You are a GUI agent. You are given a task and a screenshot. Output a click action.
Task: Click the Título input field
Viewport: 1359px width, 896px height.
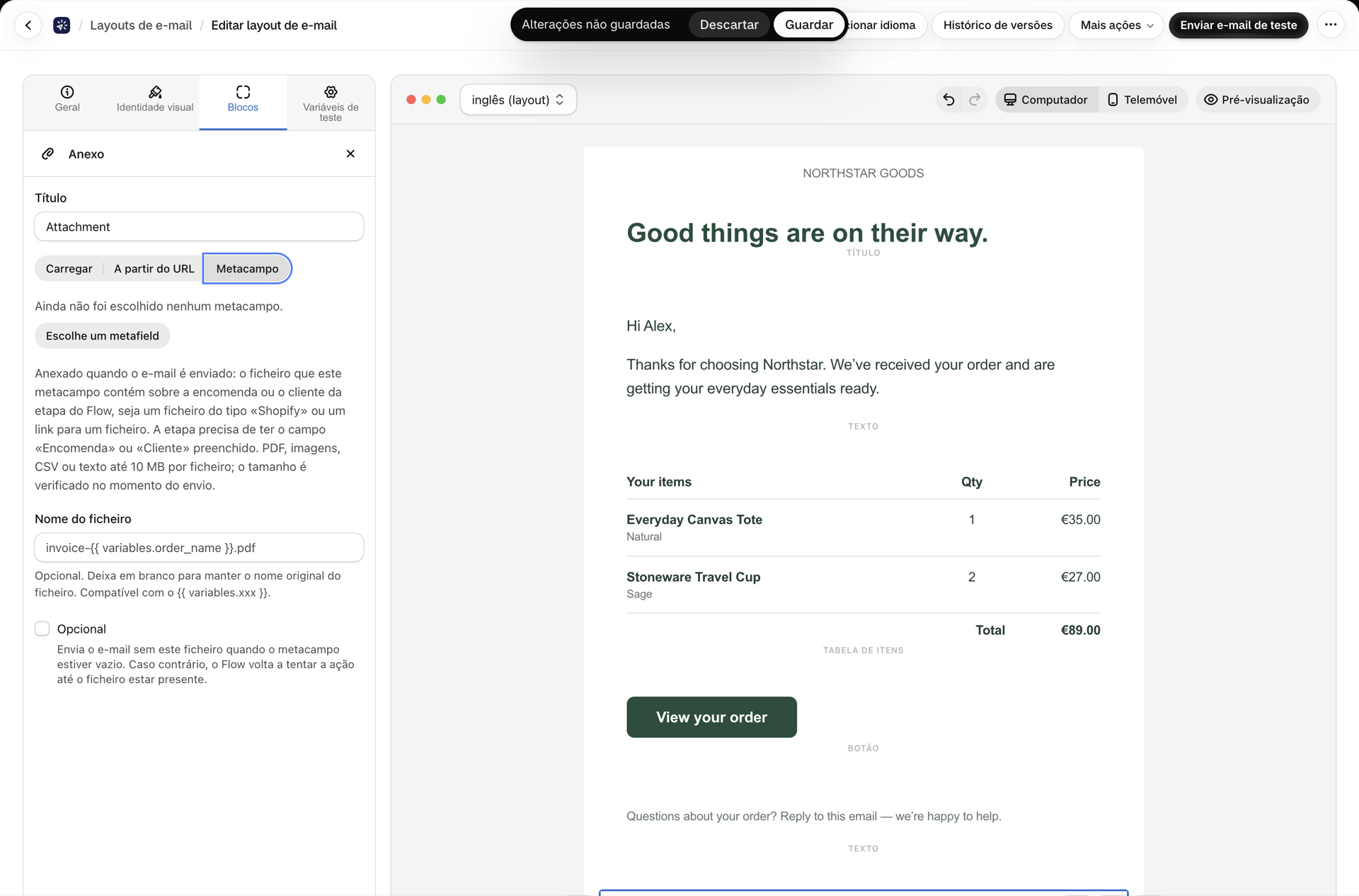coord(199,226)
